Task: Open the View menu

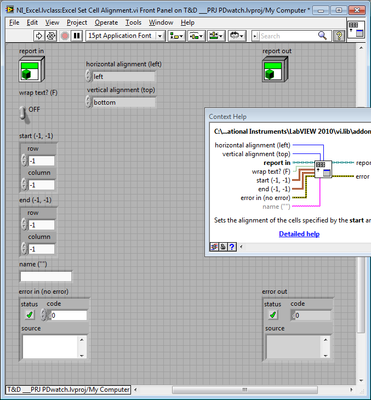Action: (x=52, y=23)
